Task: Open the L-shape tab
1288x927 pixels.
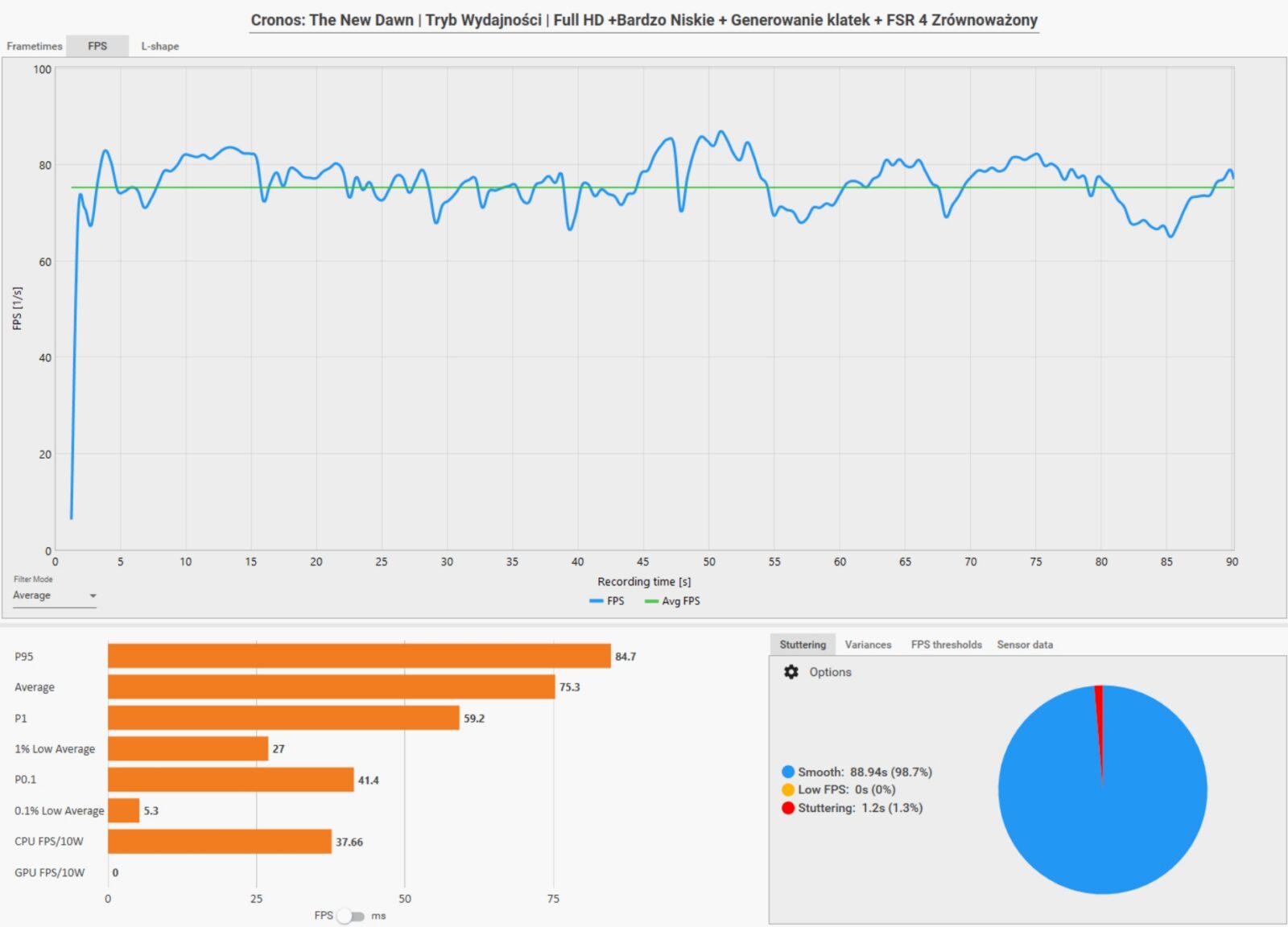Action: (x=159, y=46)
